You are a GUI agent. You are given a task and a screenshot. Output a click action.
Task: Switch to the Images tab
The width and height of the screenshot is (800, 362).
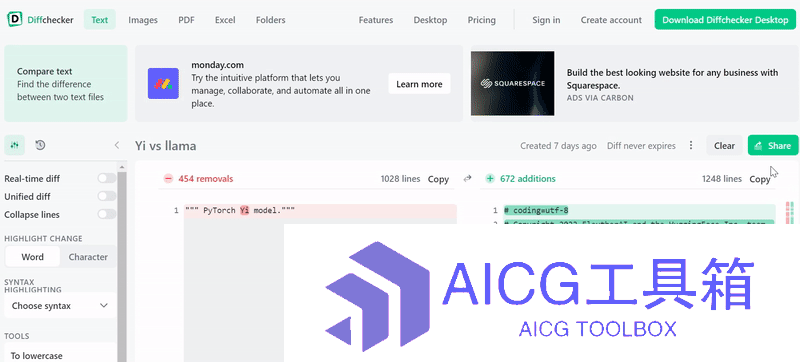pyautogui.click(x=143, y=20)
